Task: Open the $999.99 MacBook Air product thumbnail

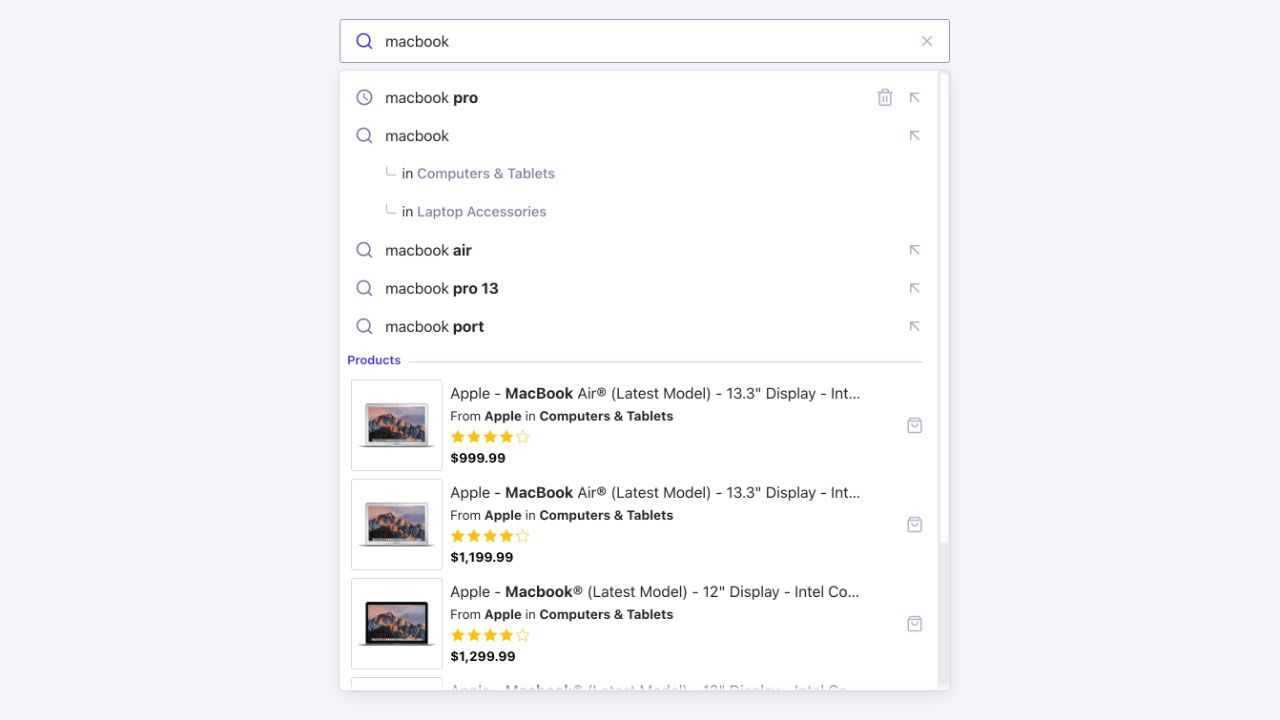Action: coord(397,425)
